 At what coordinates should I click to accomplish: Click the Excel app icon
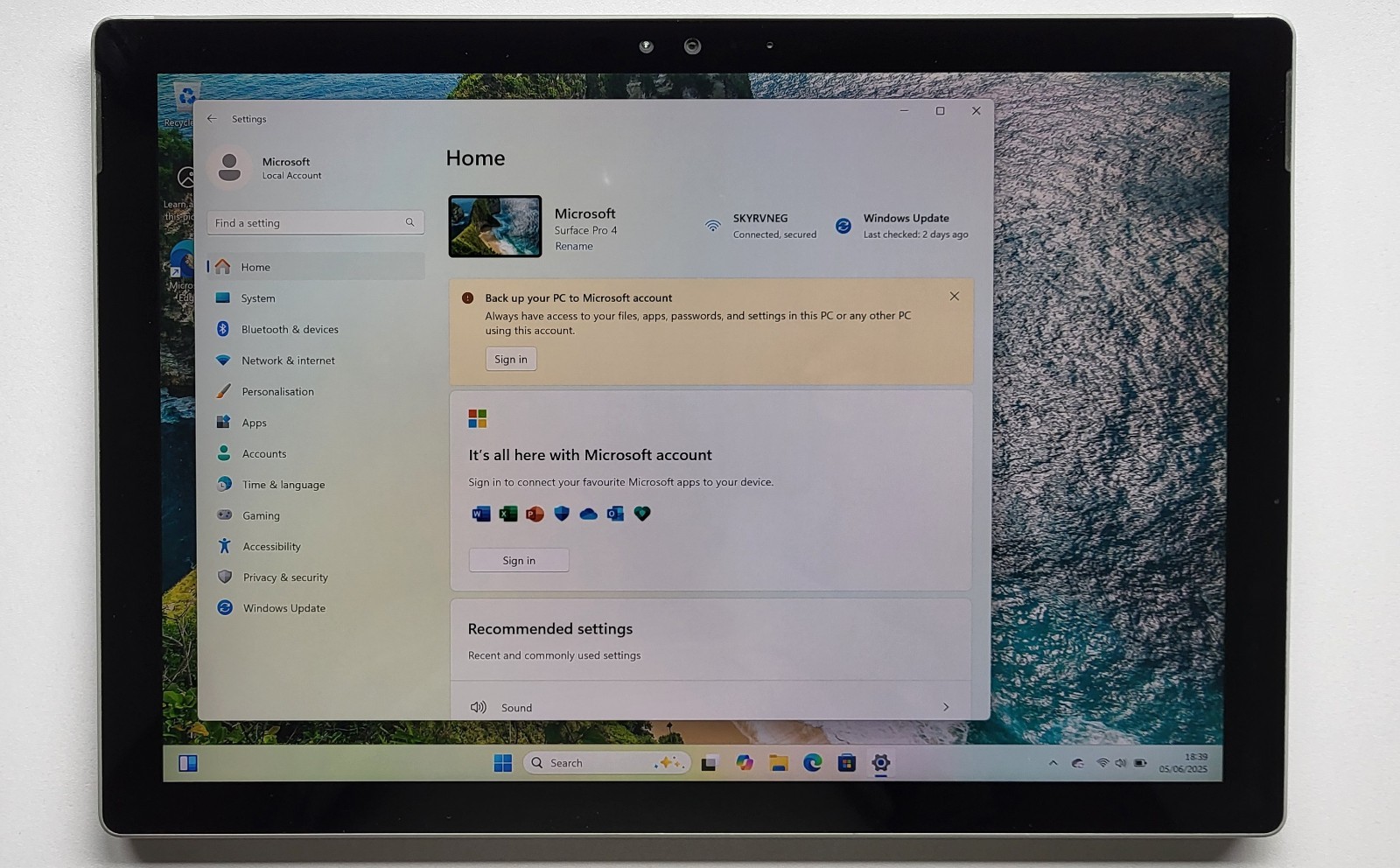click(508, 514)
